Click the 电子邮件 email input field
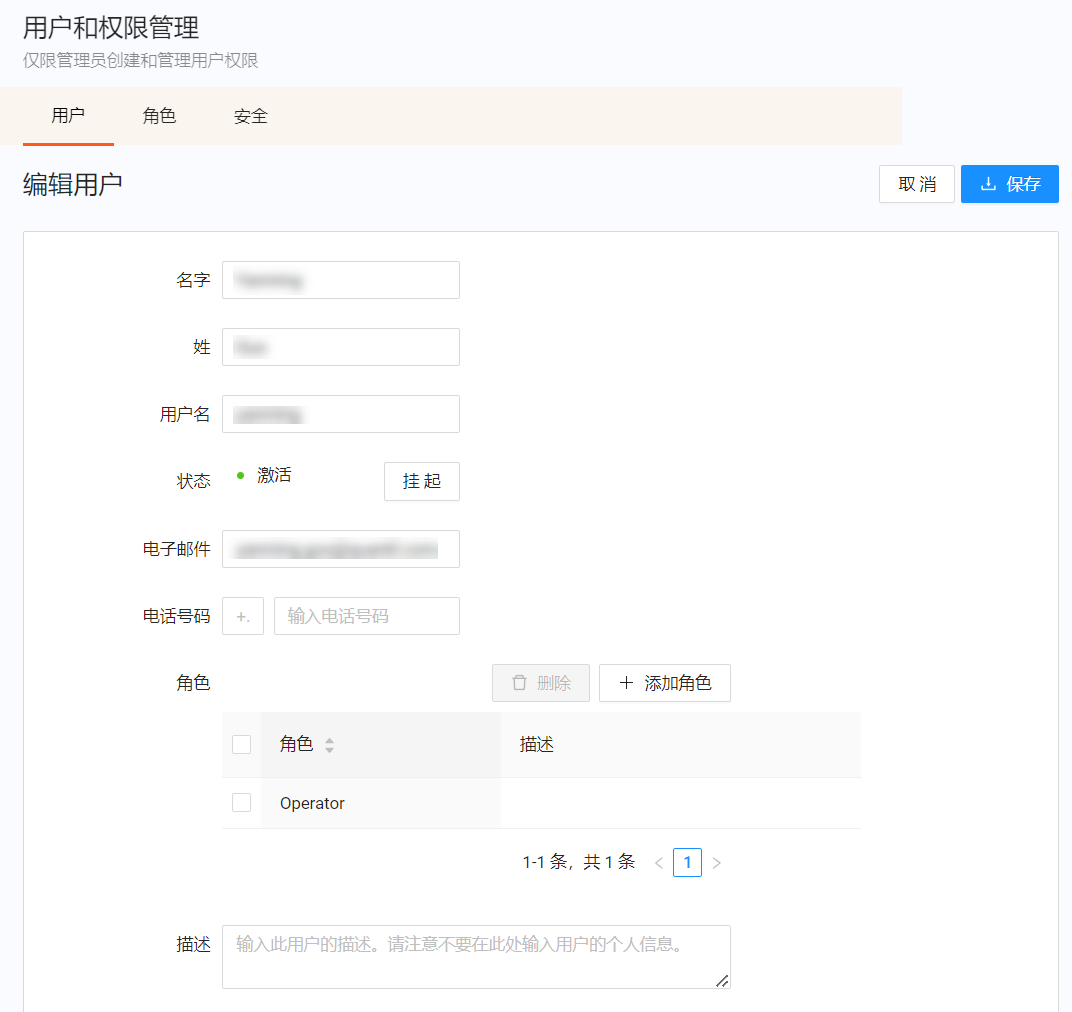 coord(340,548)
